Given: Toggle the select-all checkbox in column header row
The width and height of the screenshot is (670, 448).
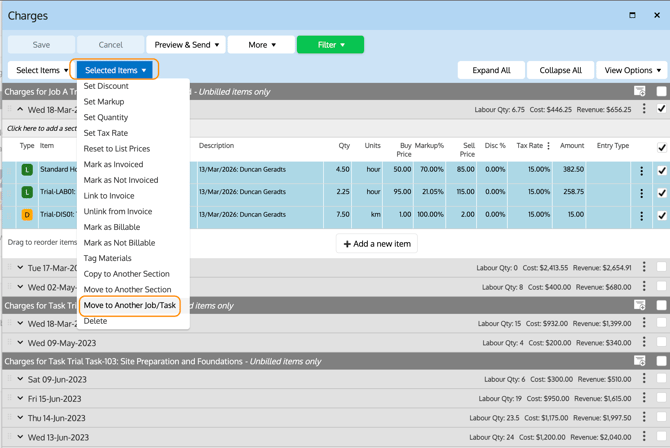Looking at the screenshot, I should click(661, 147).
